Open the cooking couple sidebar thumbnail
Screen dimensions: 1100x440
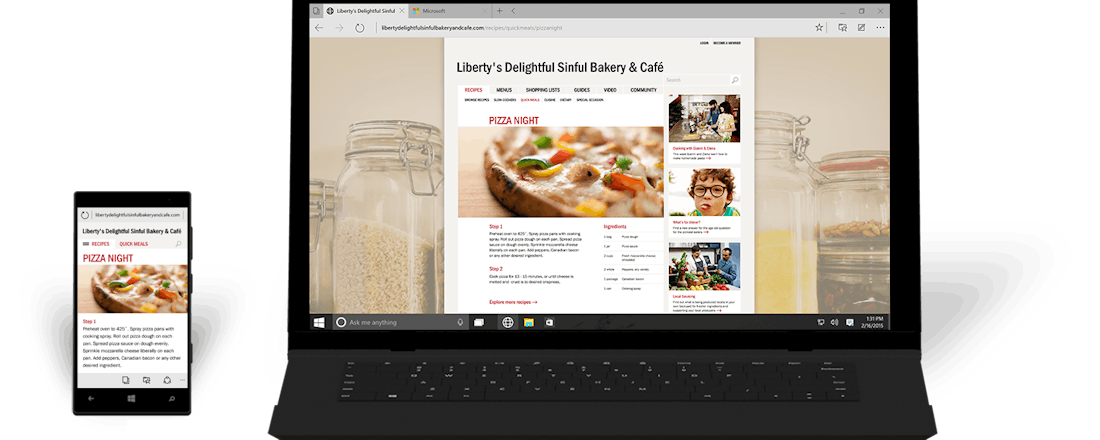[x=704, y=119]
